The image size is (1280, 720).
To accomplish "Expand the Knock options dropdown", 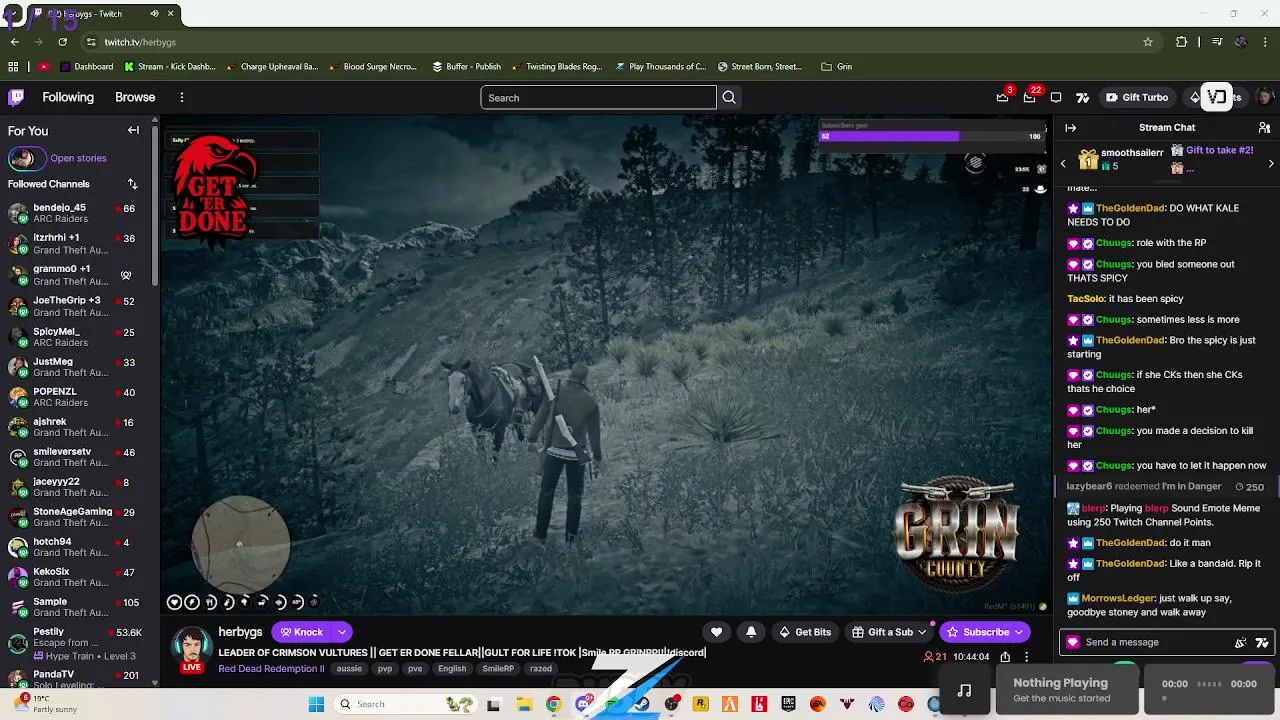I will coord(342,632).
